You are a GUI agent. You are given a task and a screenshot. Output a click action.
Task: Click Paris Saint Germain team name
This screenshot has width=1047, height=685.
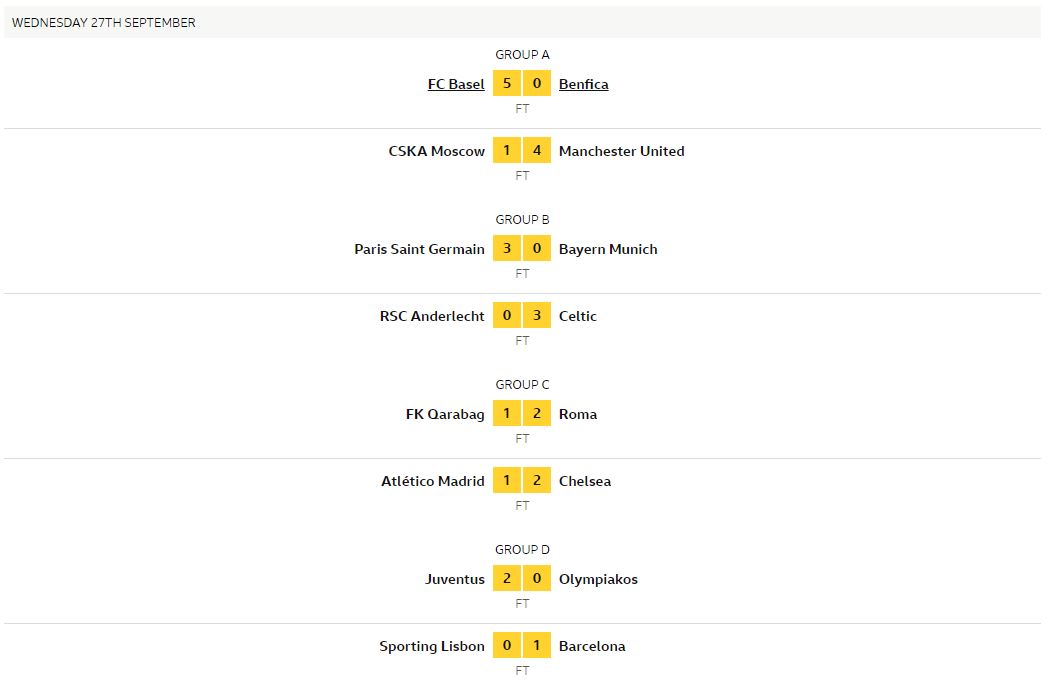pos(419,249)
